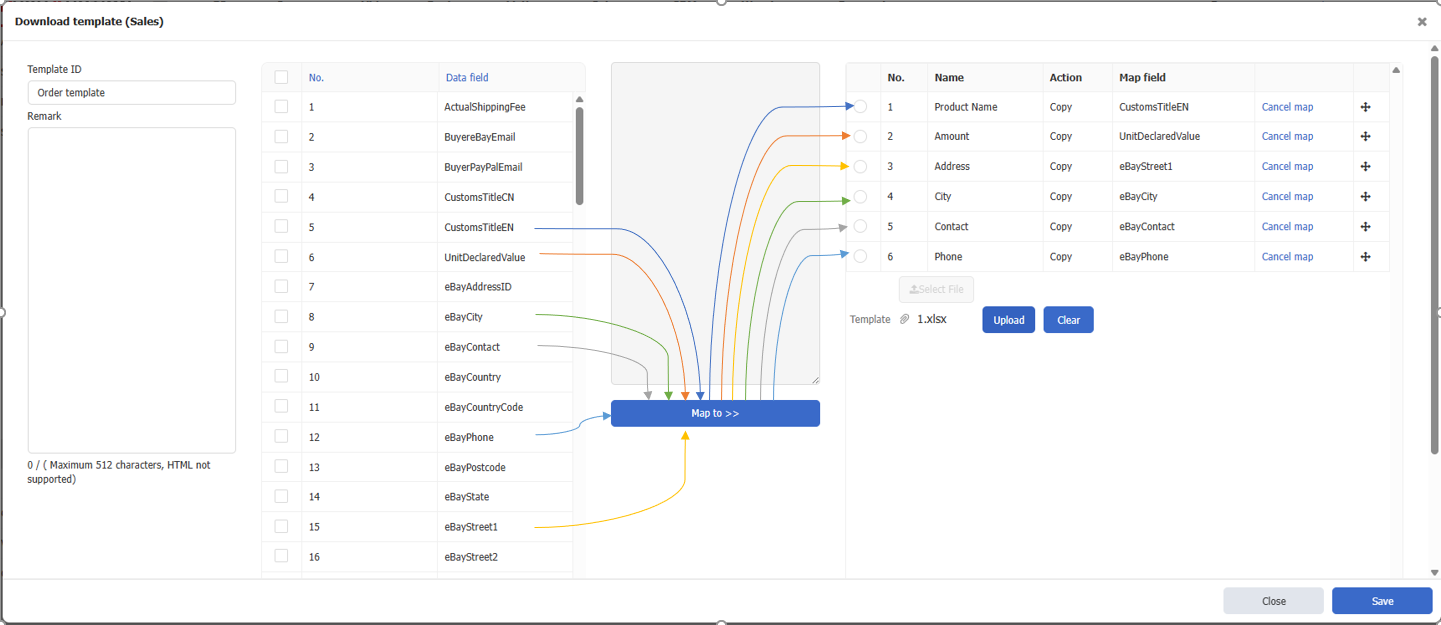Check the box for eBayStreet2
The width and height of the screenshot is (1441, 625).
281,556
